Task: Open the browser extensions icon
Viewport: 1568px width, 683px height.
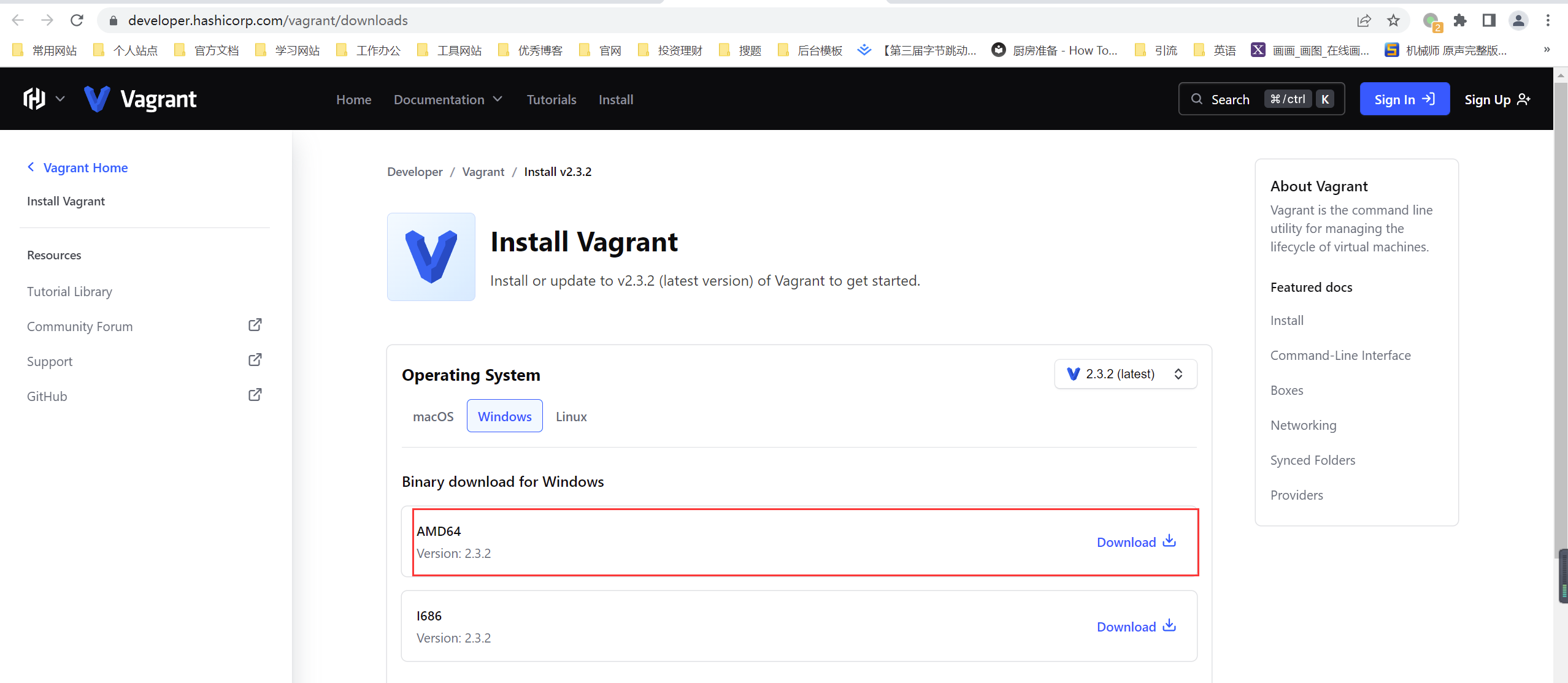Action: coord(1460,20)
